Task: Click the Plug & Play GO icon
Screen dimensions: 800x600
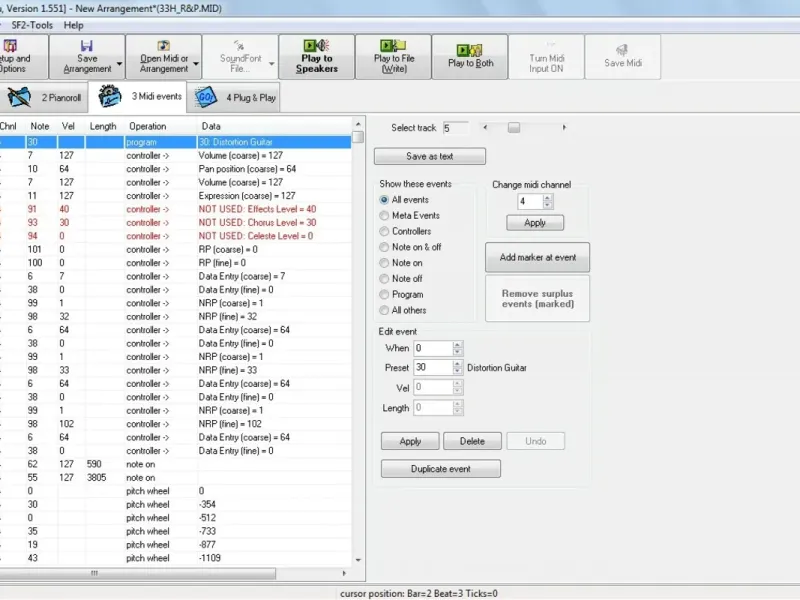Action: 206,97
